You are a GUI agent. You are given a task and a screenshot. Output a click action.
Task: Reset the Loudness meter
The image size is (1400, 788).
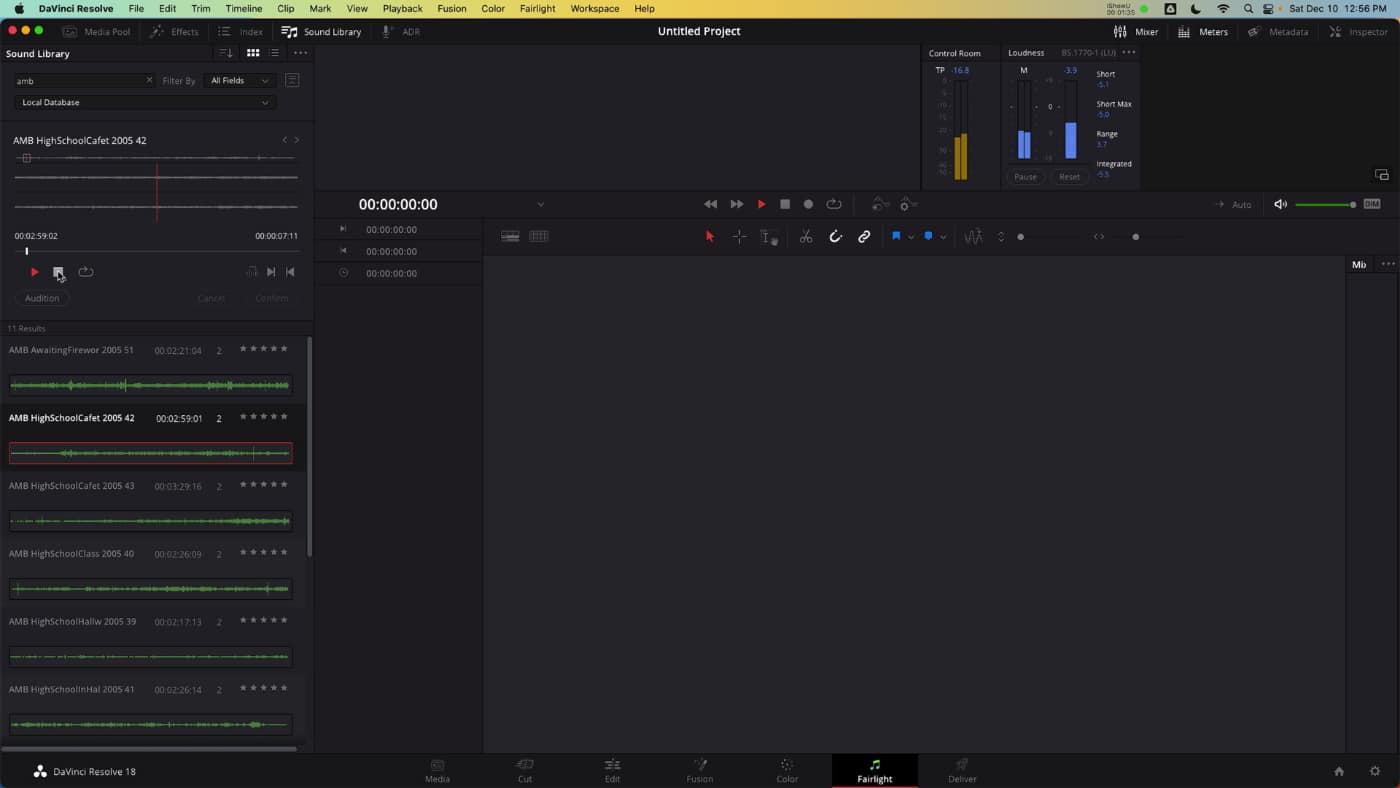[1069, 177]
